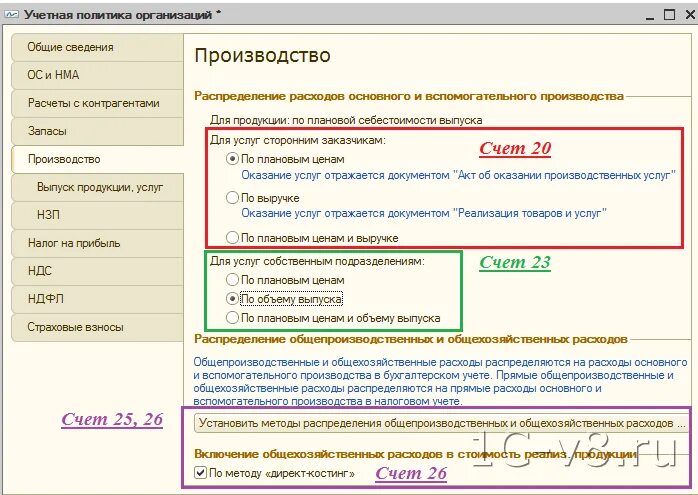Open Выпуск продукции, услуг subsection
Screen dimensions: 698x495
point(97,187)
